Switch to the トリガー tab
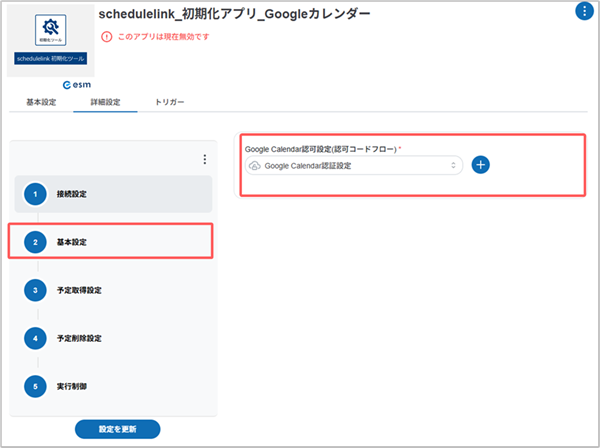This screenshot has height=448, width=600. tap(169, 102)
